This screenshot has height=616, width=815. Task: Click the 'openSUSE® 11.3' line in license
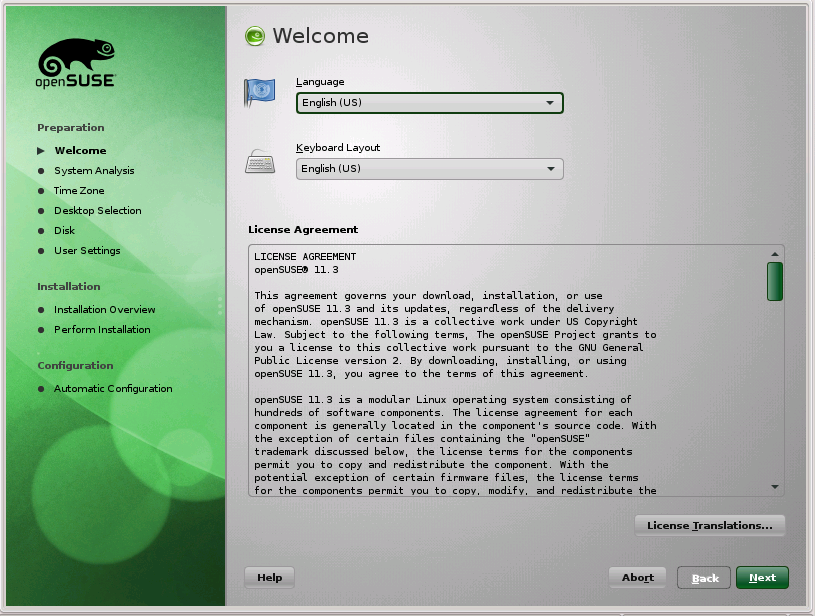pos(296,270)
